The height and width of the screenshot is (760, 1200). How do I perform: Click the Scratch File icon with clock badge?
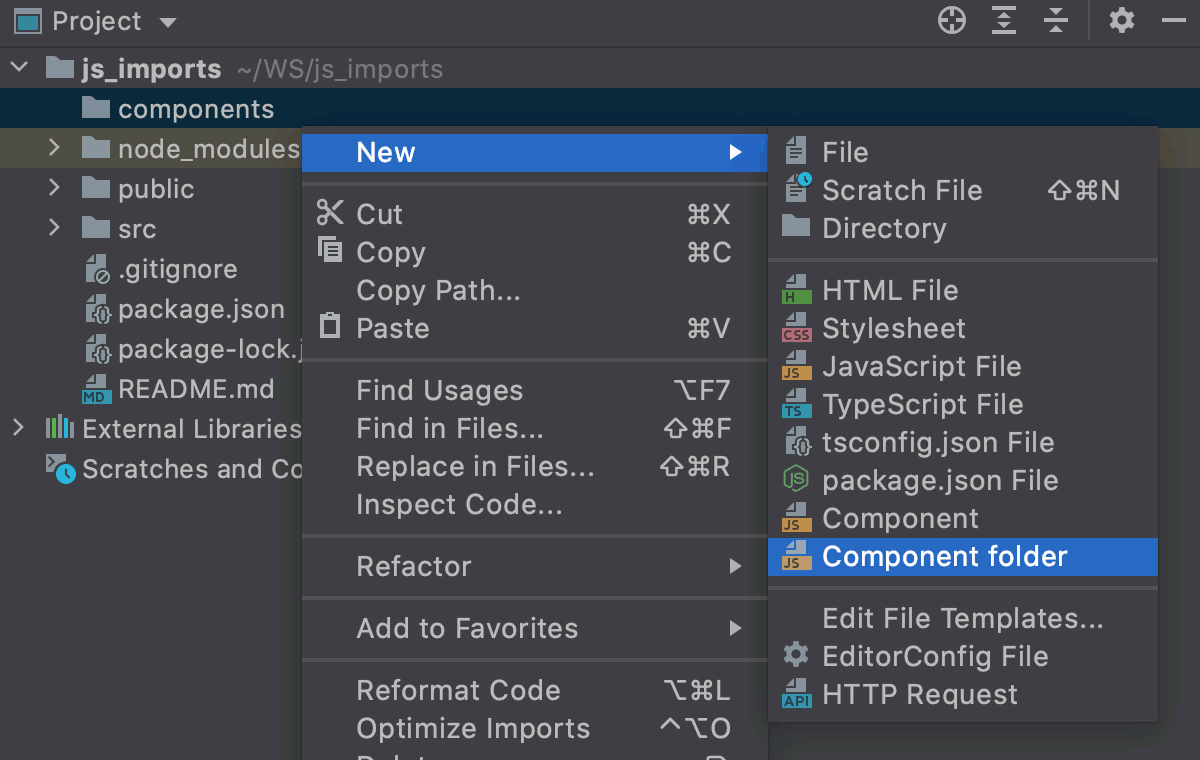[797, 190]
